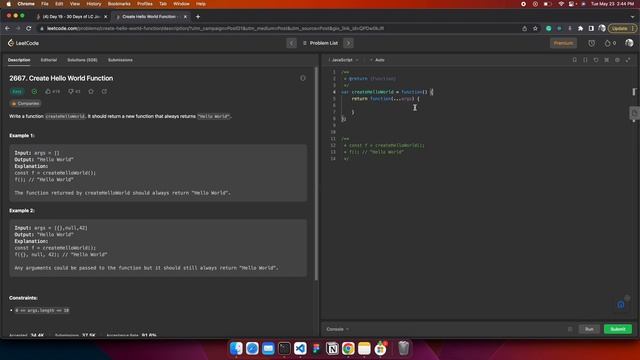
Task: Open the Bookmarks menu
Action: [x=119, y=4]
